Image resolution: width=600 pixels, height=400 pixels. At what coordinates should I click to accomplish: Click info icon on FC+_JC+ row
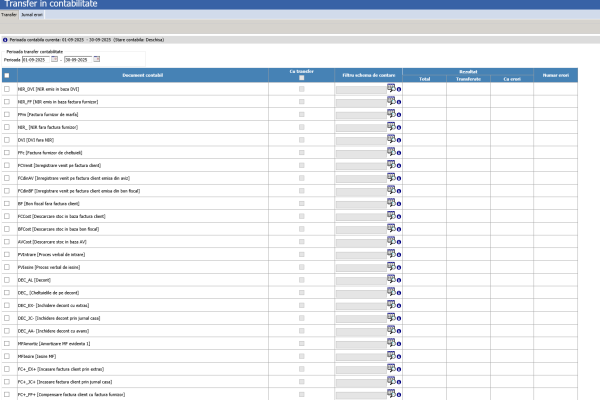pos(399,382)
